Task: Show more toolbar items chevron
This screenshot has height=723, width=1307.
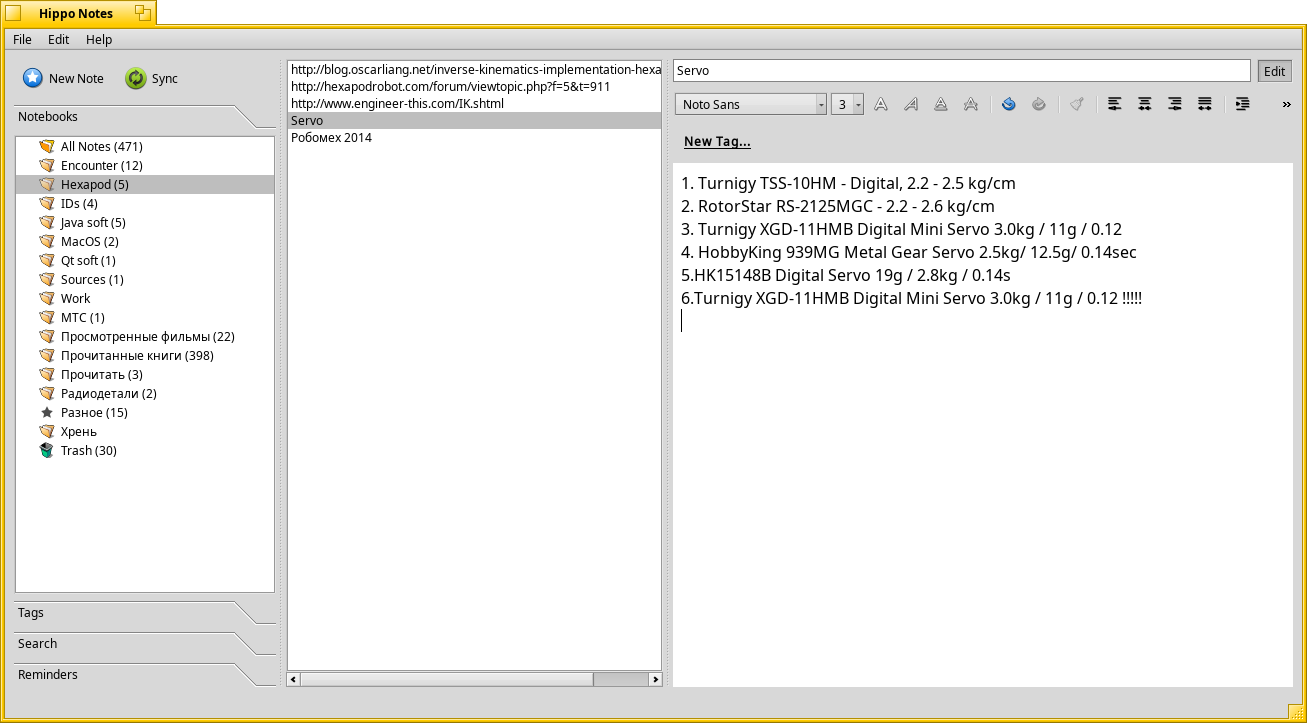Action: pyautogui.click(x=1286, y=104)
